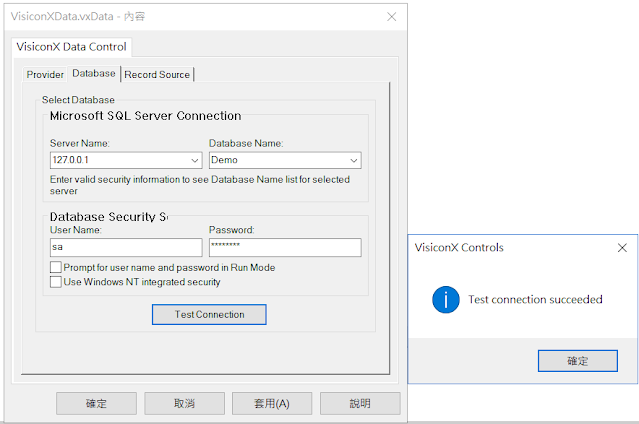Viewport: 639px width, 424px height.
Task: Open the Record Source tab
Action: point(157,75)
